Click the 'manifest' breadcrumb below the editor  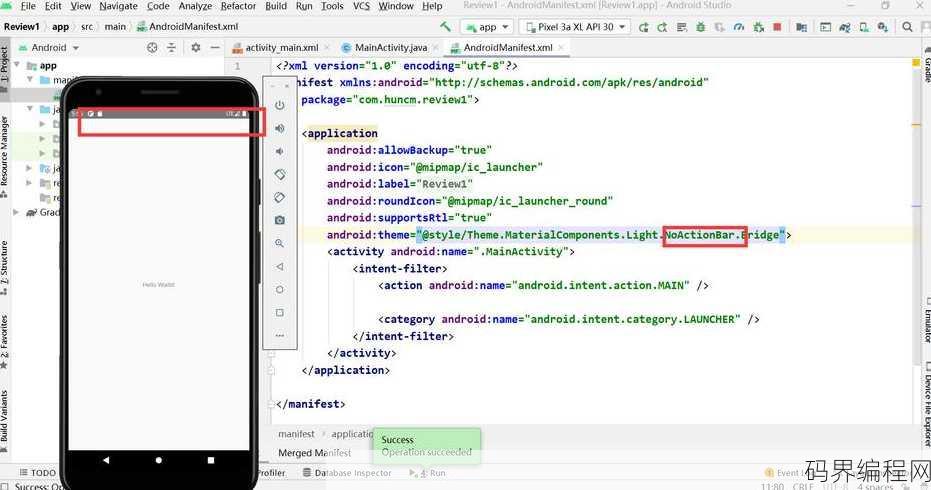(x=296, y=434)
